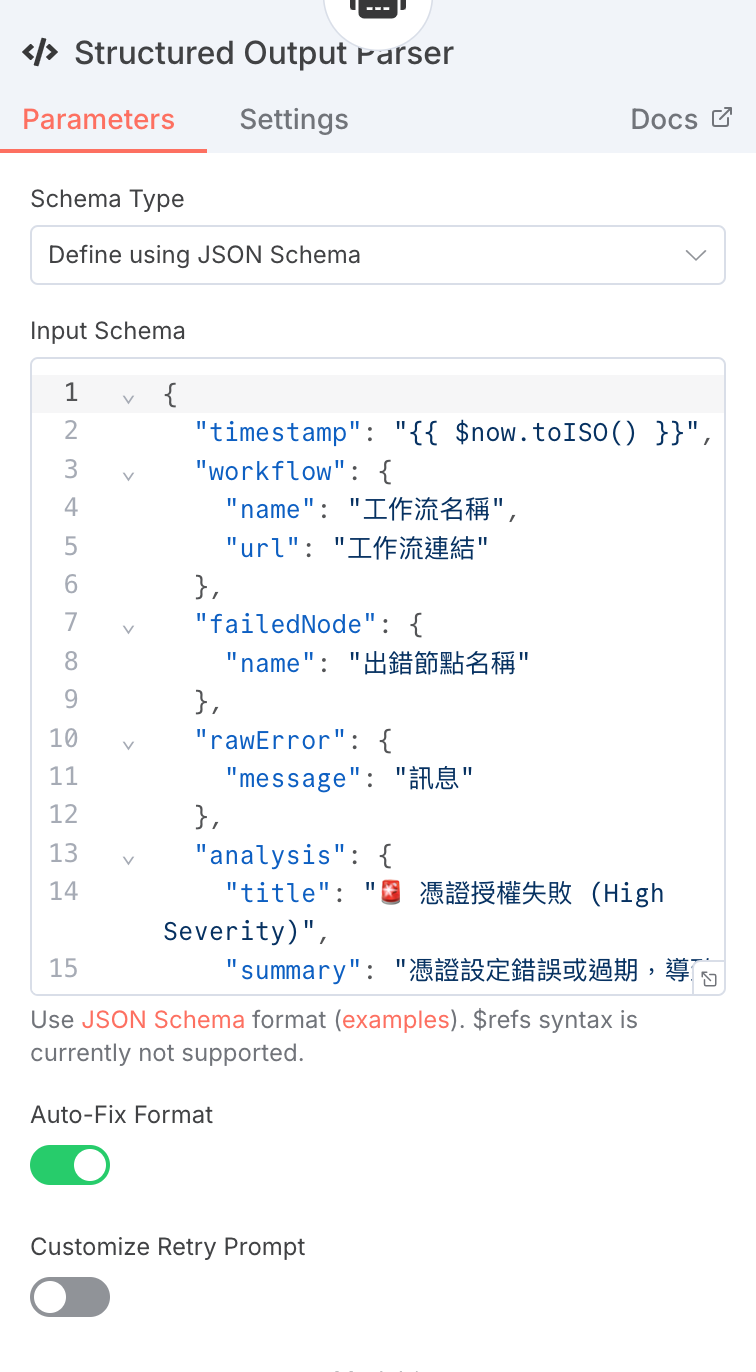Open the Schema Type dropdown
Viewport: 756px width, 1372px height.
(378, 255)
